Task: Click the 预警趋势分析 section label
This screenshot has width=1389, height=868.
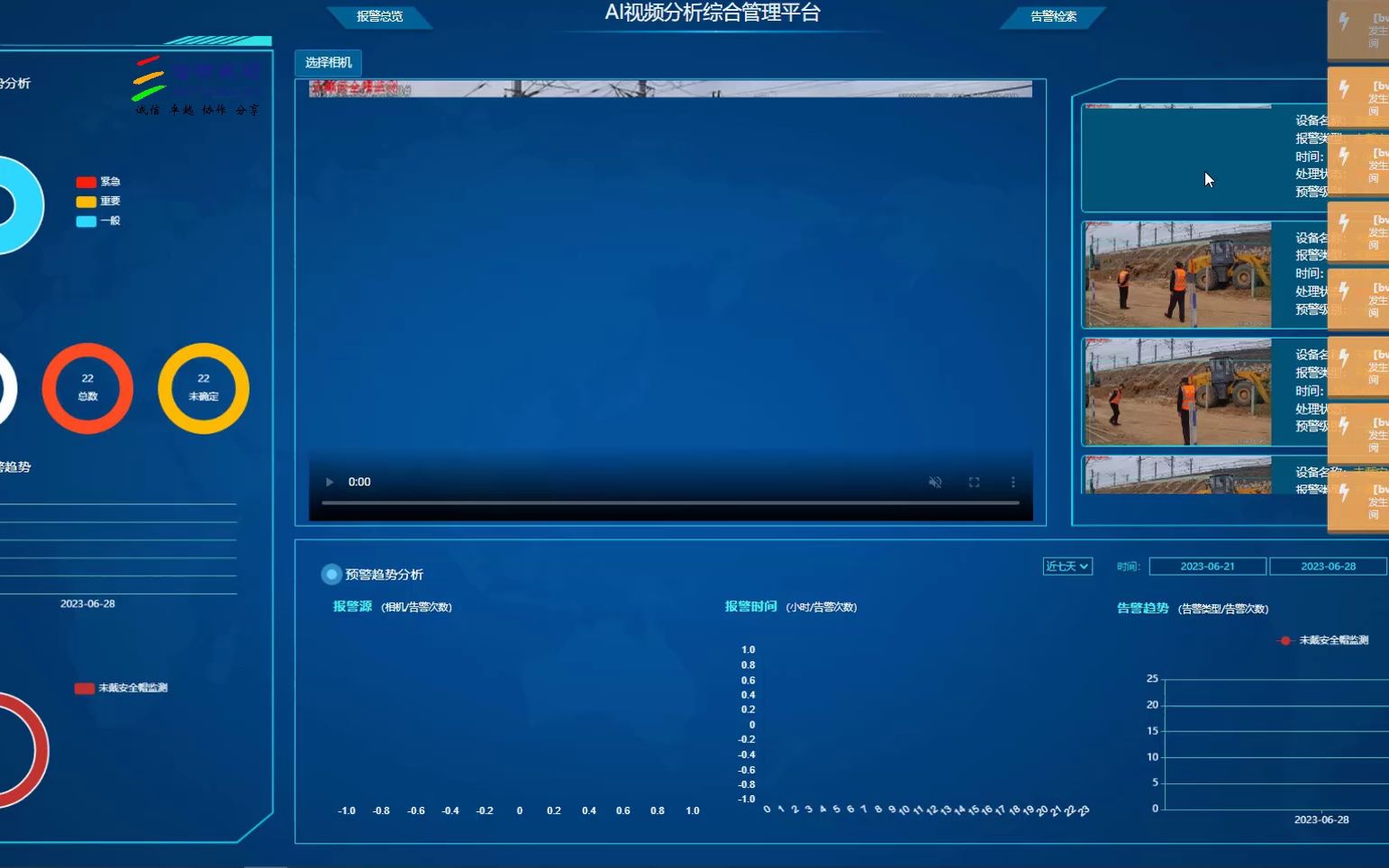Action: (x=384, y=574)
